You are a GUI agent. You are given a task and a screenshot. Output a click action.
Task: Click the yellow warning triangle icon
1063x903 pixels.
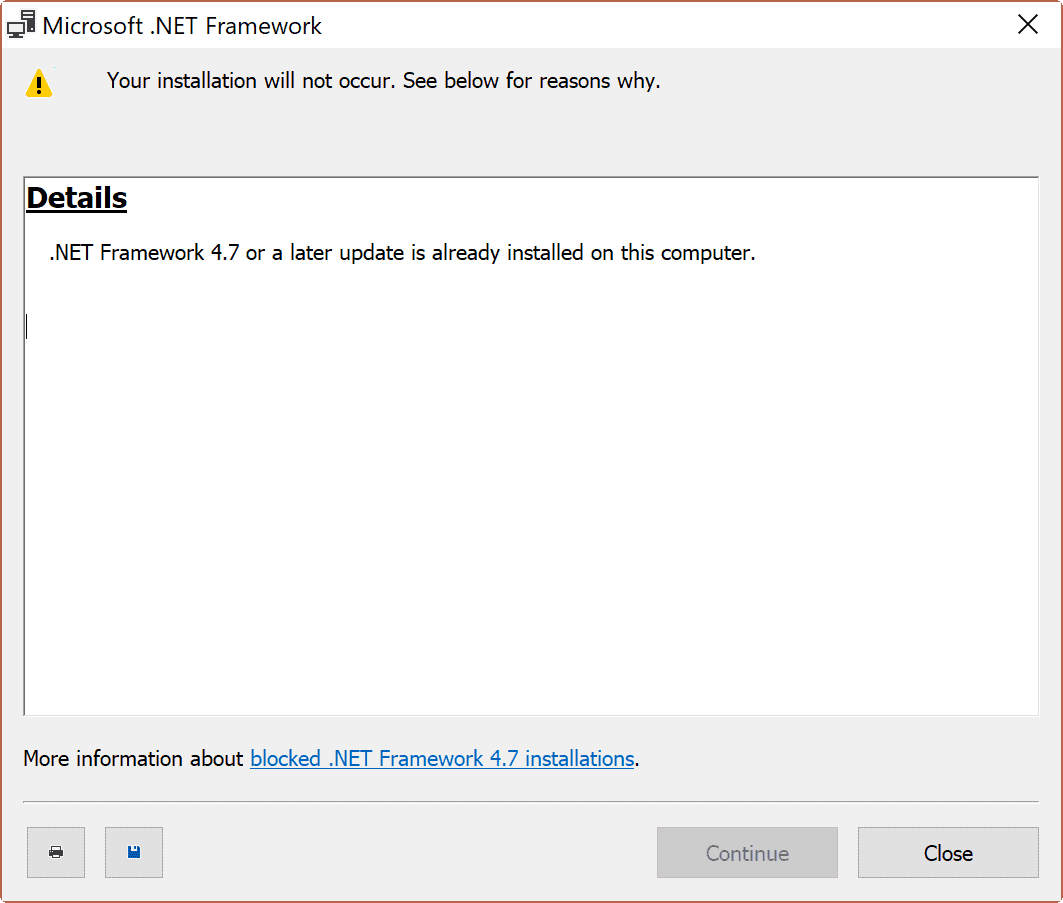[38, 83]
